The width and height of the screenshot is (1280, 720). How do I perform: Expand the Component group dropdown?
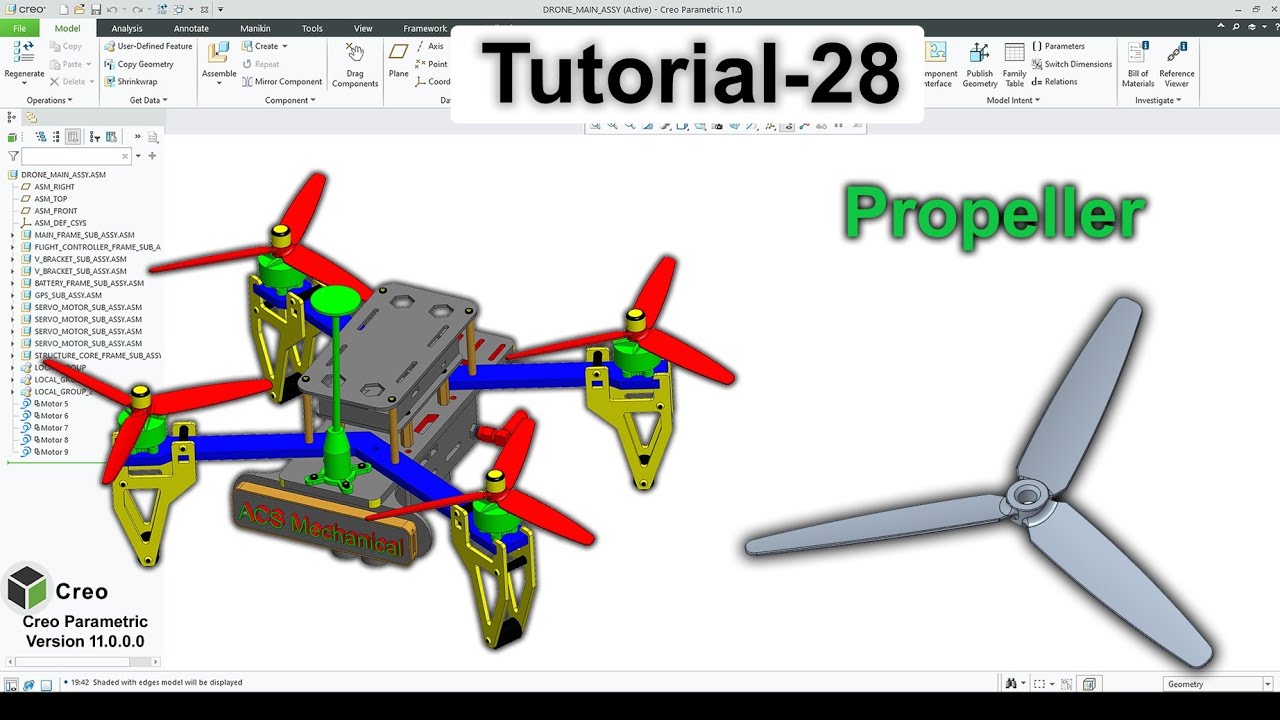click(290, 100)
